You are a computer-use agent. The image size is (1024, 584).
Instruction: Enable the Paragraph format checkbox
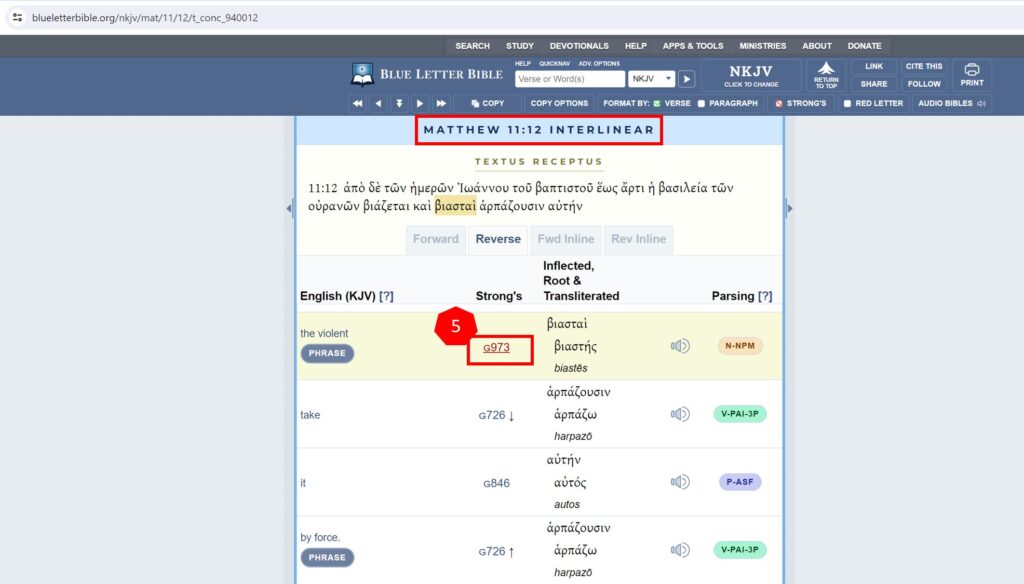(x=701, y=103)
